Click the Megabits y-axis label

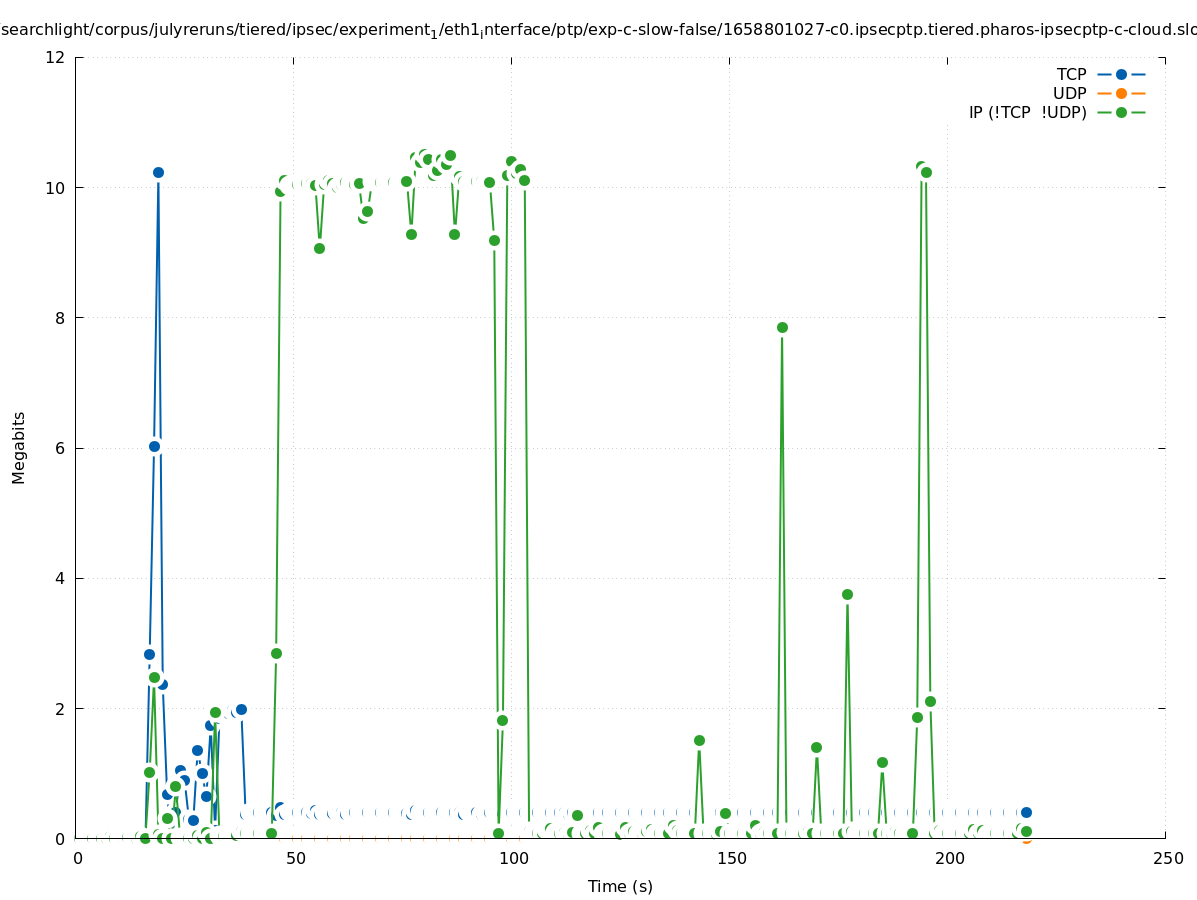pyautogui.click(x=19, y=447)
